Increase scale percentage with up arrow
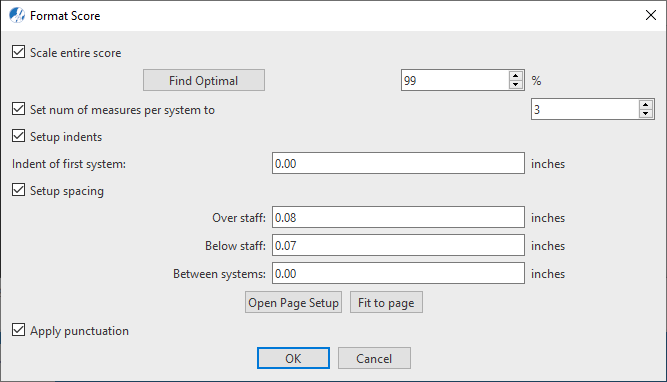The width and height of the screenshot is (667, 382). pos(516,76)
